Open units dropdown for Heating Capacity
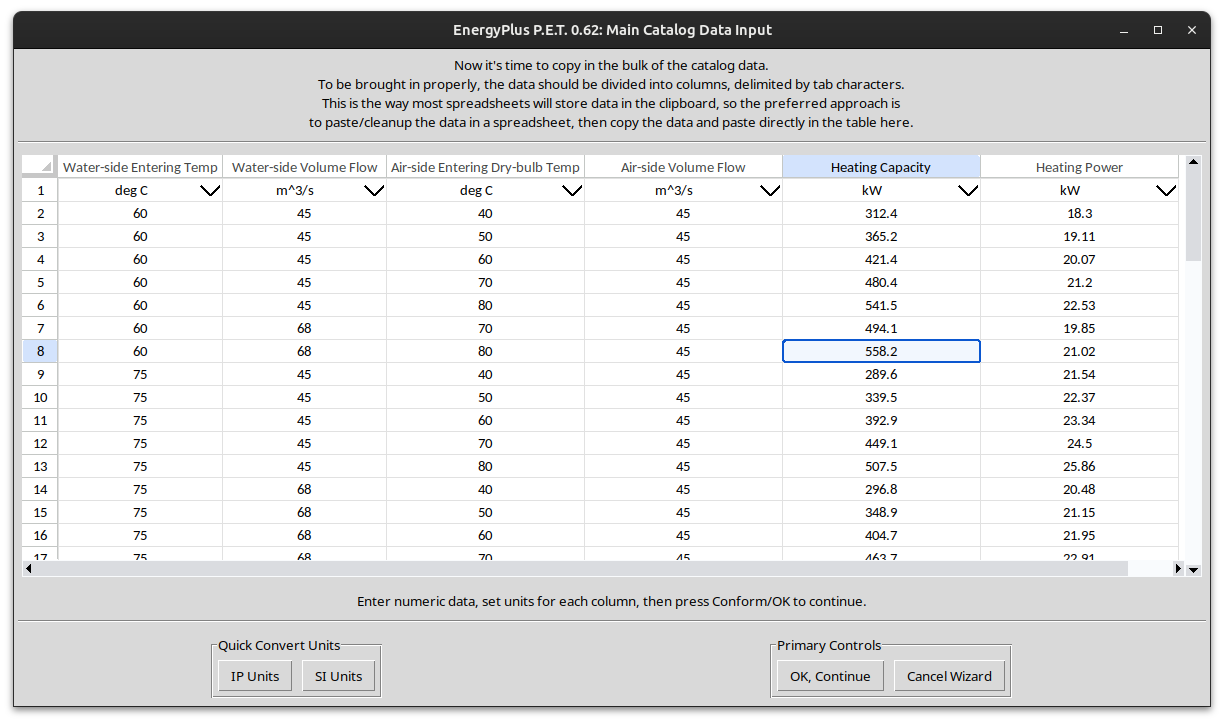 (x=968, y=191)
